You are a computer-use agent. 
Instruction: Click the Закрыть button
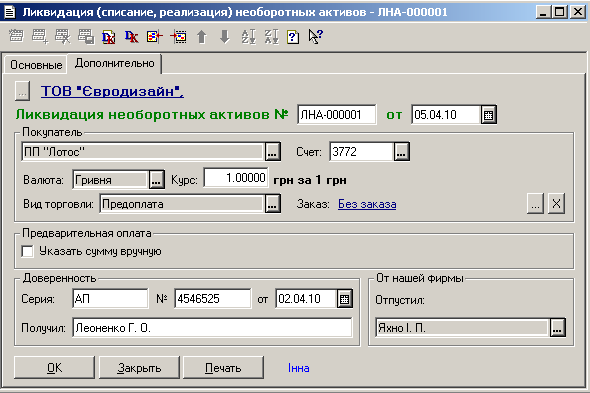(139, 368)
